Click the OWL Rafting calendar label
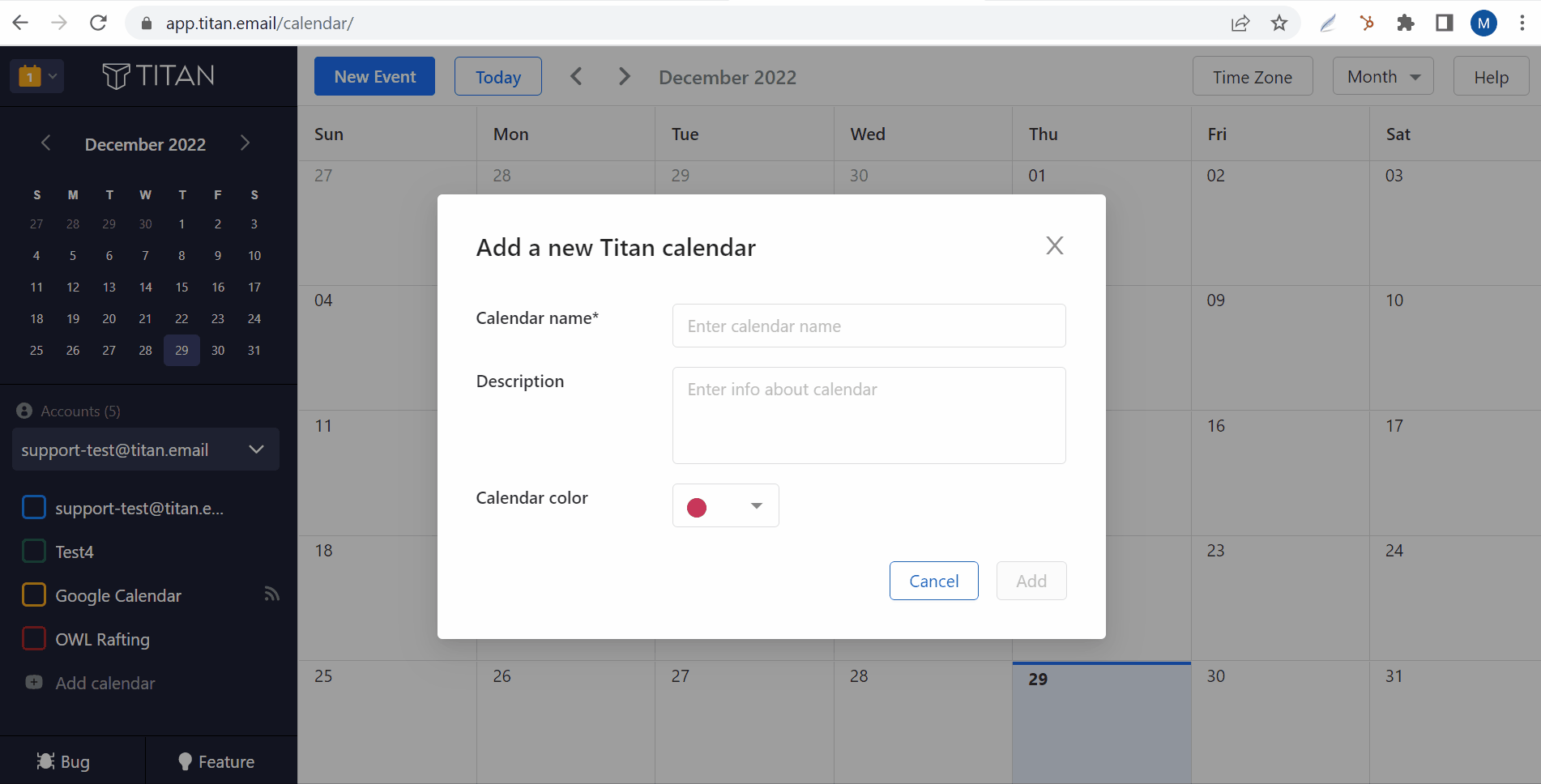 click(103, 639)
